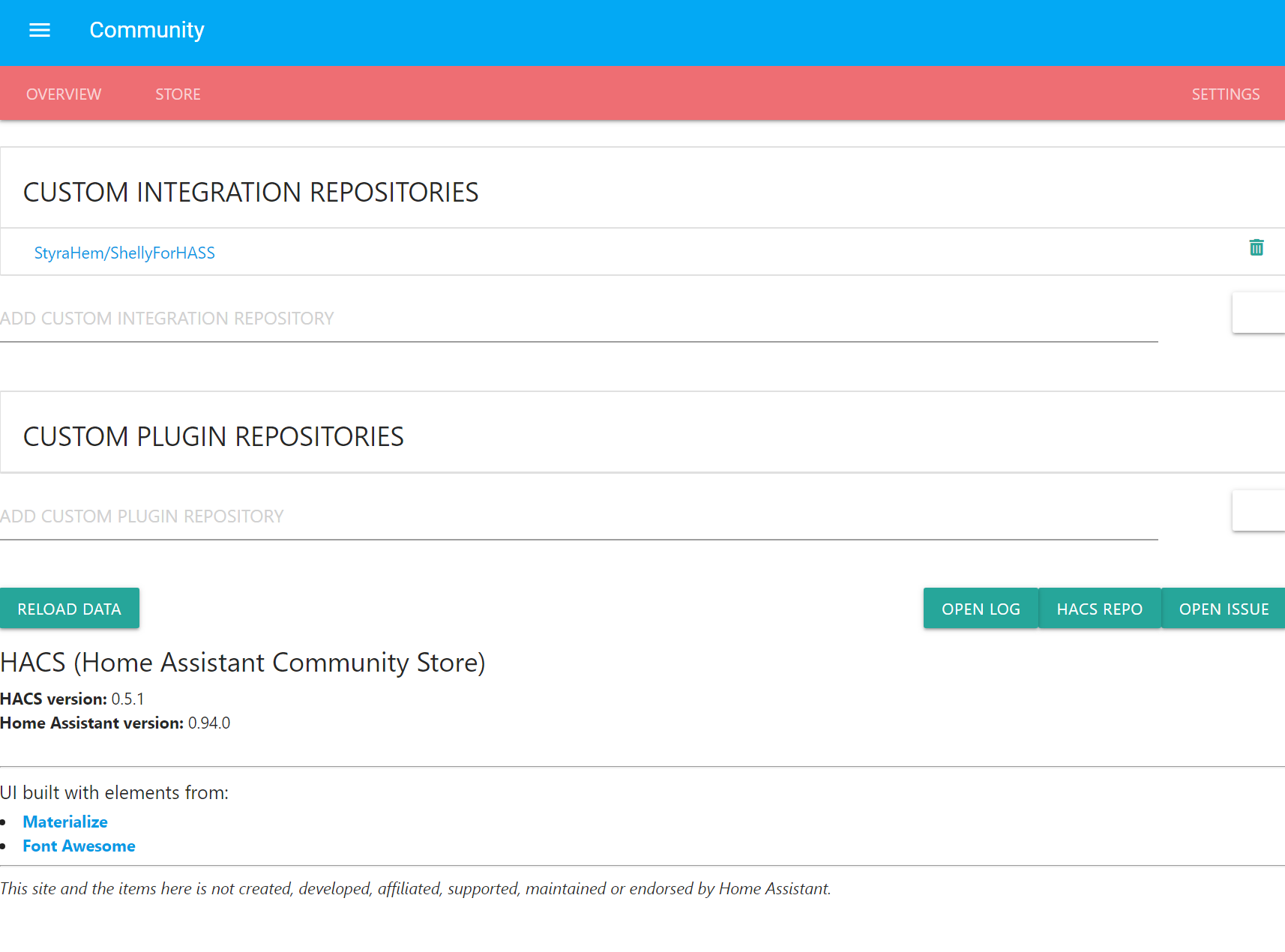This screenshot has width=1285, height=952.
Task: Click the RELOAD DATA button
Action: point(70,608)
